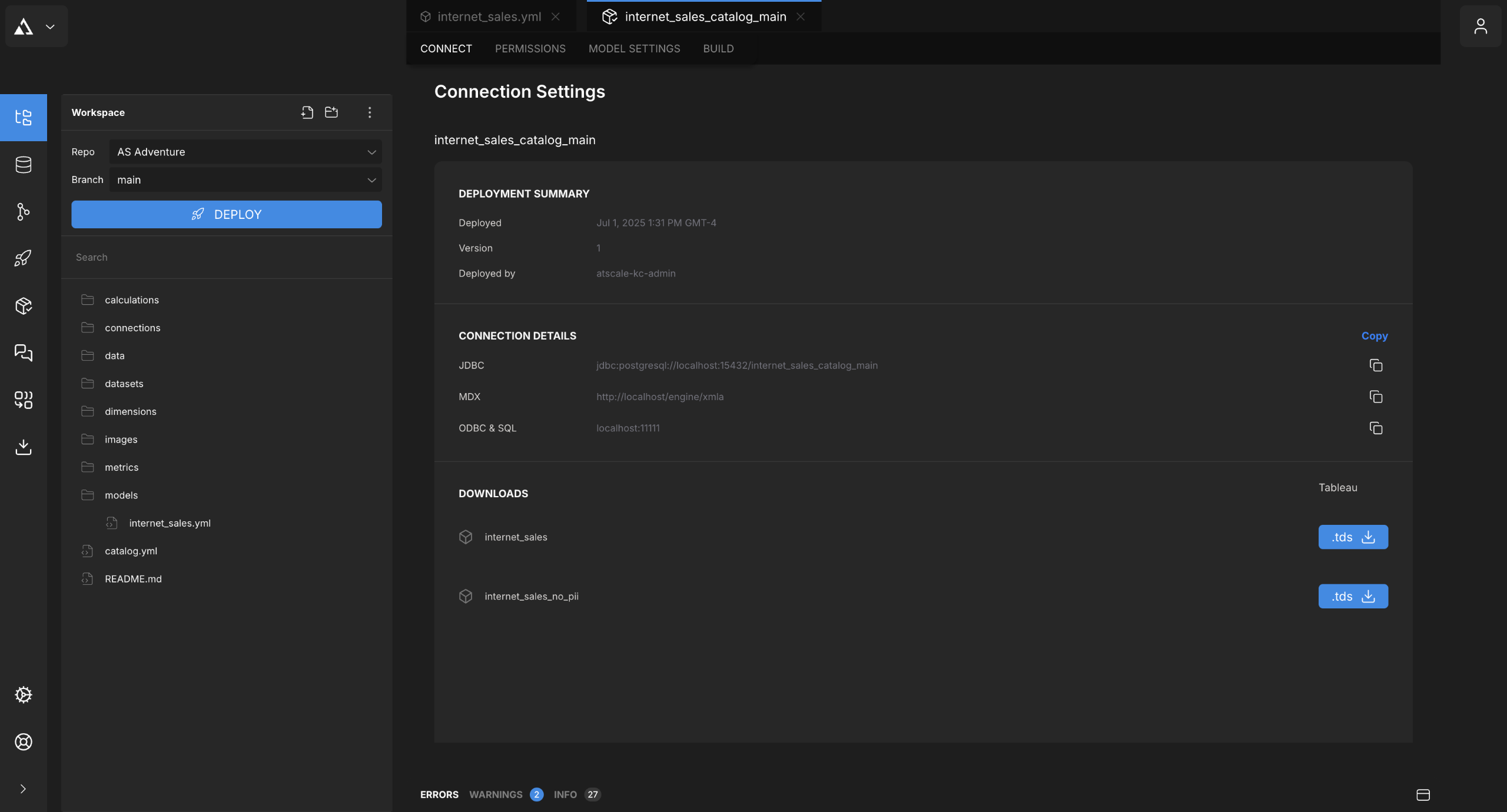Click the new file icon in Workspace
The image size is (1507, 812).
(307, 112)
